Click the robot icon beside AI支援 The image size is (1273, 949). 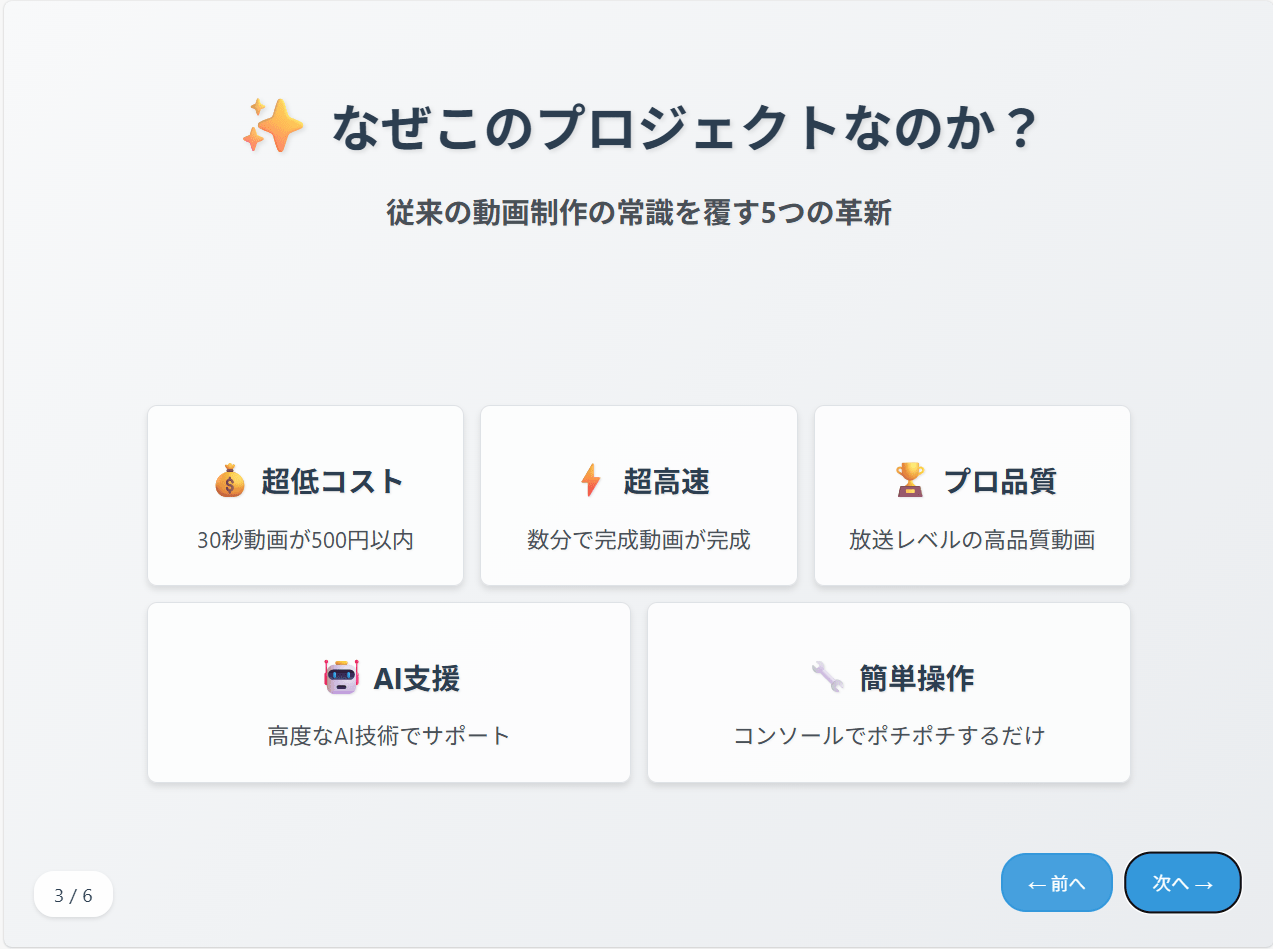click(x=341, y=677)
